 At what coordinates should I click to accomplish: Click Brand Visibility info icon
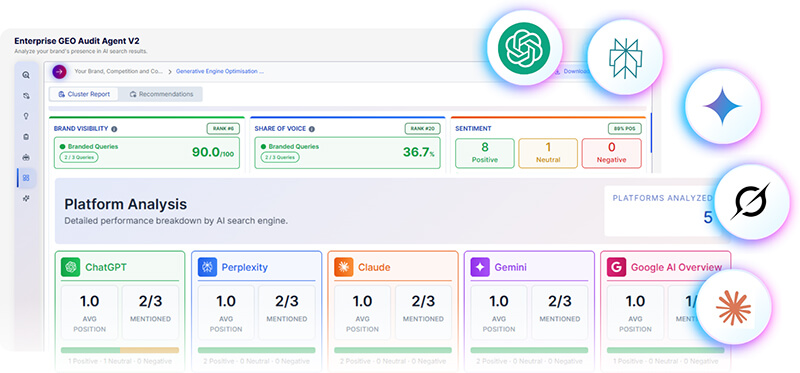pos(114,129)
